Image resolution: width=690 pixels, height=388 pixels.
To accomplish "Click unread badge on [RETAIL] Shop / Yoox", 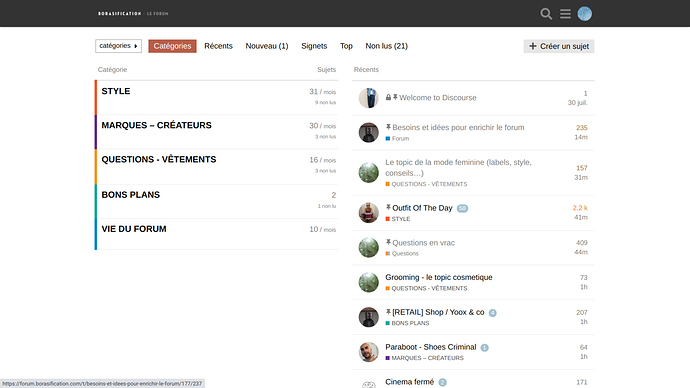I will [492, 313].
